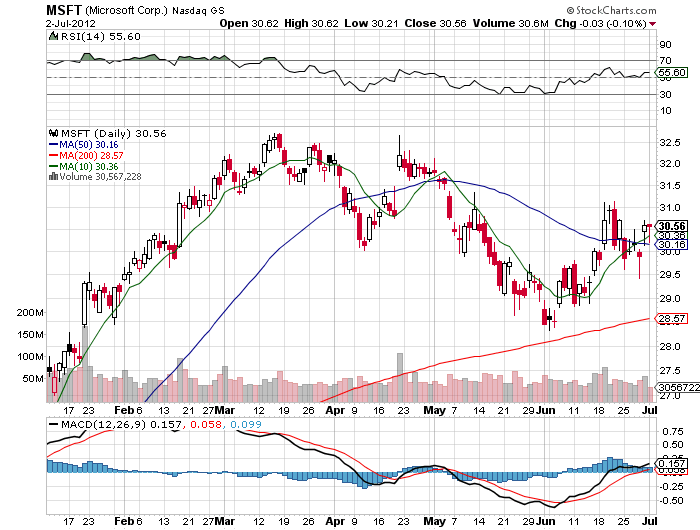This screenshot has width=700, height=530.
Task: Click the MA(10) 30.36 legend text
Action: coord(89,167)
